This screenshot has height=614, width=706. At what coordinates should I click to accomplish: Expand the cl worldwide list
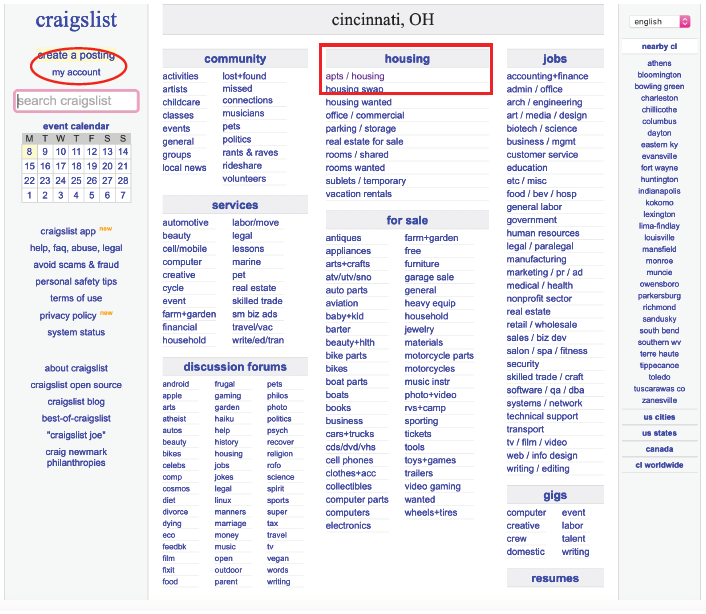coord(659,465)
